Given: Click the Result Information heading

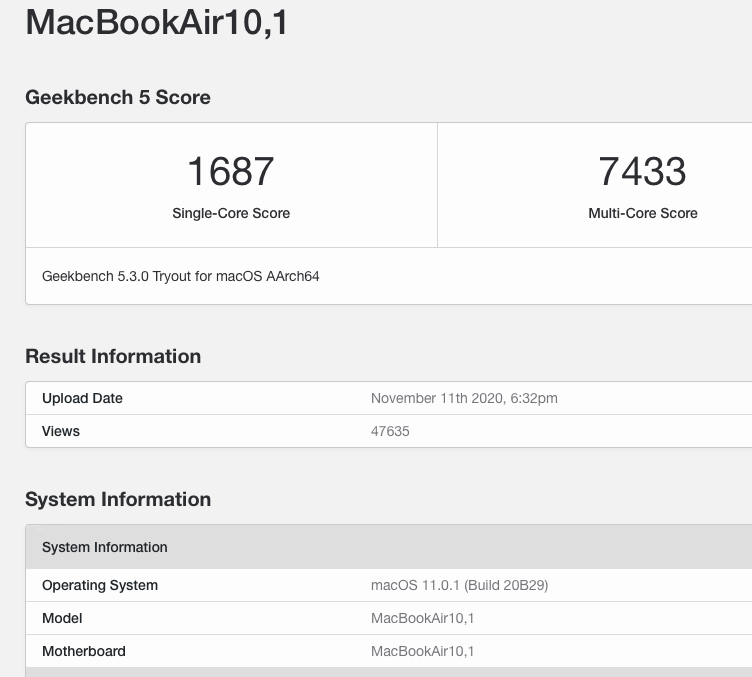Looking at the screenshot, I should (x=113, y=356).
